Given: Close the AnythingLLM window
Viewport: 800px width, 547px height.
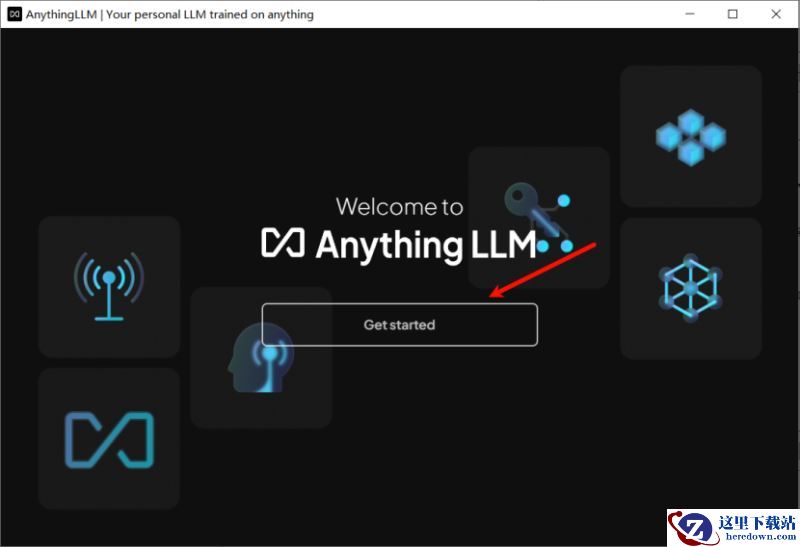Looking at the screenshot, I should tap(777, 14).
